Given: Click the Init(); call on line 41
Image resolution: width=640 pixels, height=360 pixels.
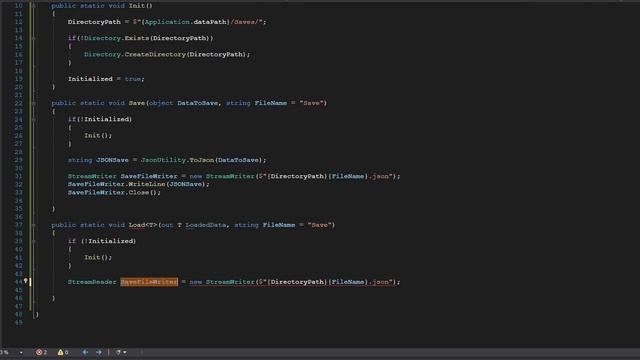Looking at the screenshot, I should (x=98, y=258).
